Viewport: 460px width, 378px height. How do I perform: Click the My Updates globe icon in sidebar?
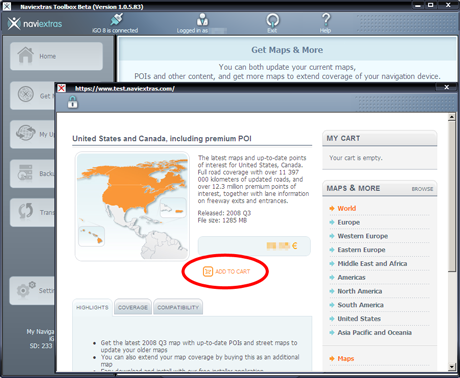tap(26, 133)
